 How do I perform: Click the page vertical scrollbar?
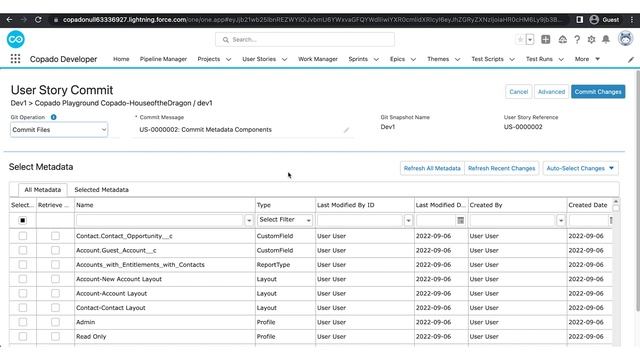point(637,192)
